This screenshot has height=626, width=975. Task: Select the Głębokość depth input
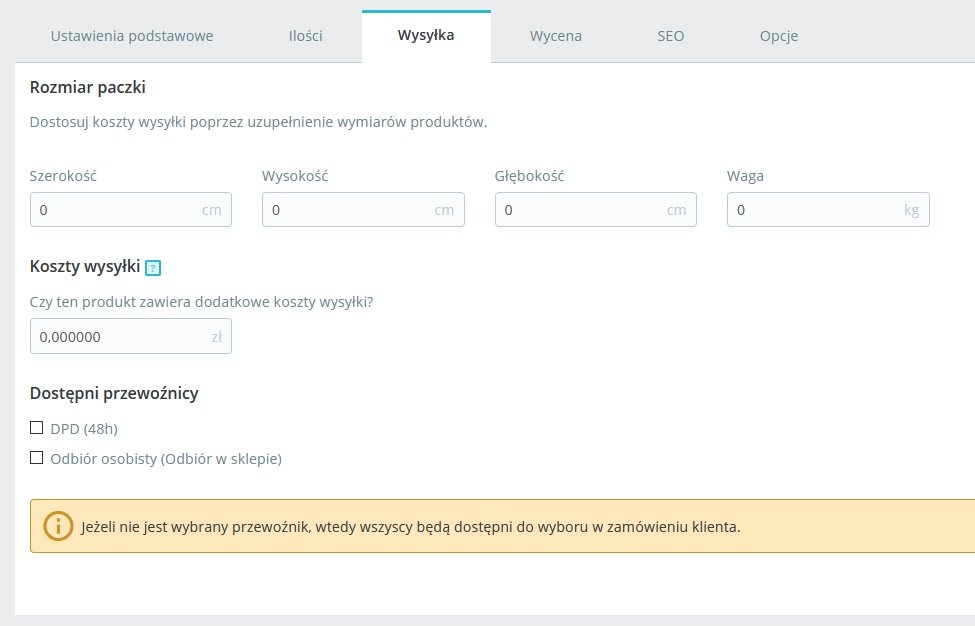coord(580,210)
